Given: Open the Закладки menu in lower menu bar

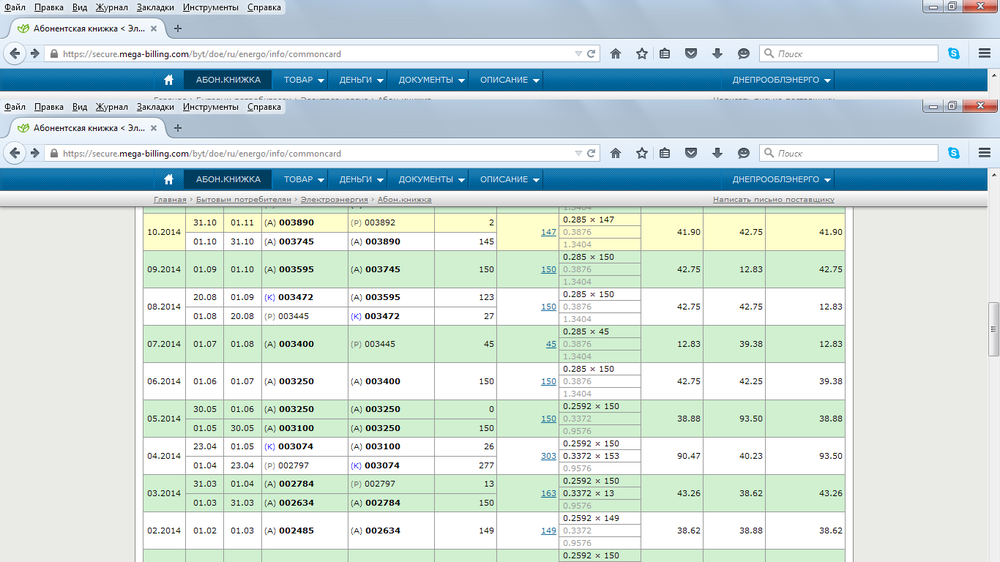Looking at the screenshot, I should (157, 107).
